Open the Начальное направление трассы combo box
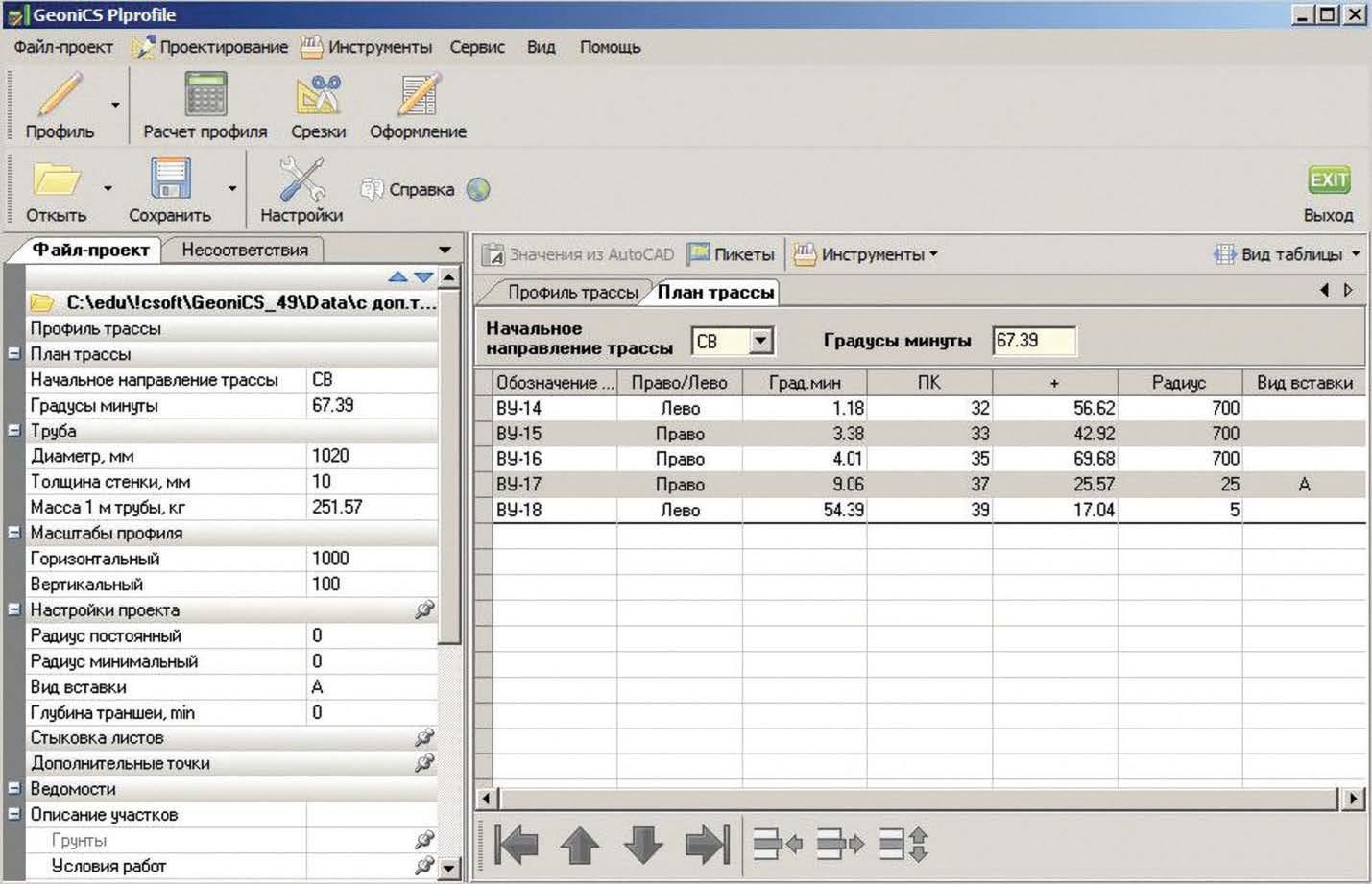This screenshot has width=1372, height=884. (760, 341)
